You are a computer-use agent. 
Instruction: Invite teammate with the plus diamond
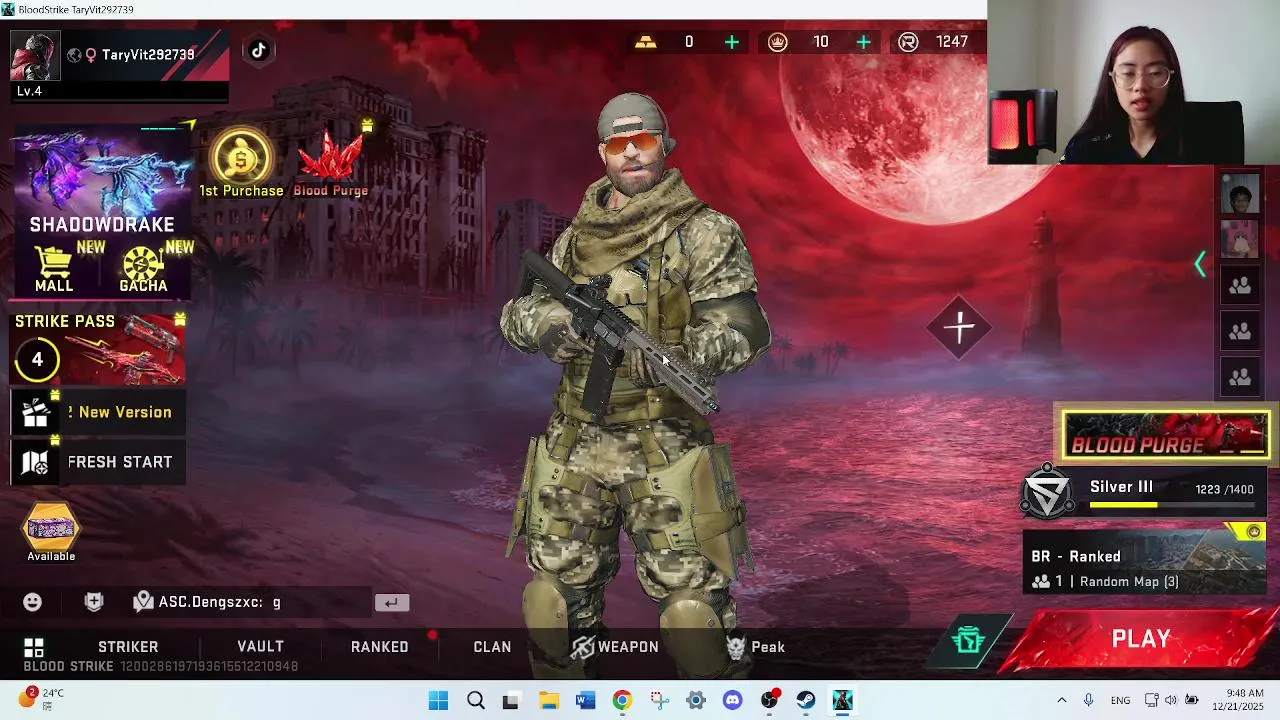[x=960, y=327]
